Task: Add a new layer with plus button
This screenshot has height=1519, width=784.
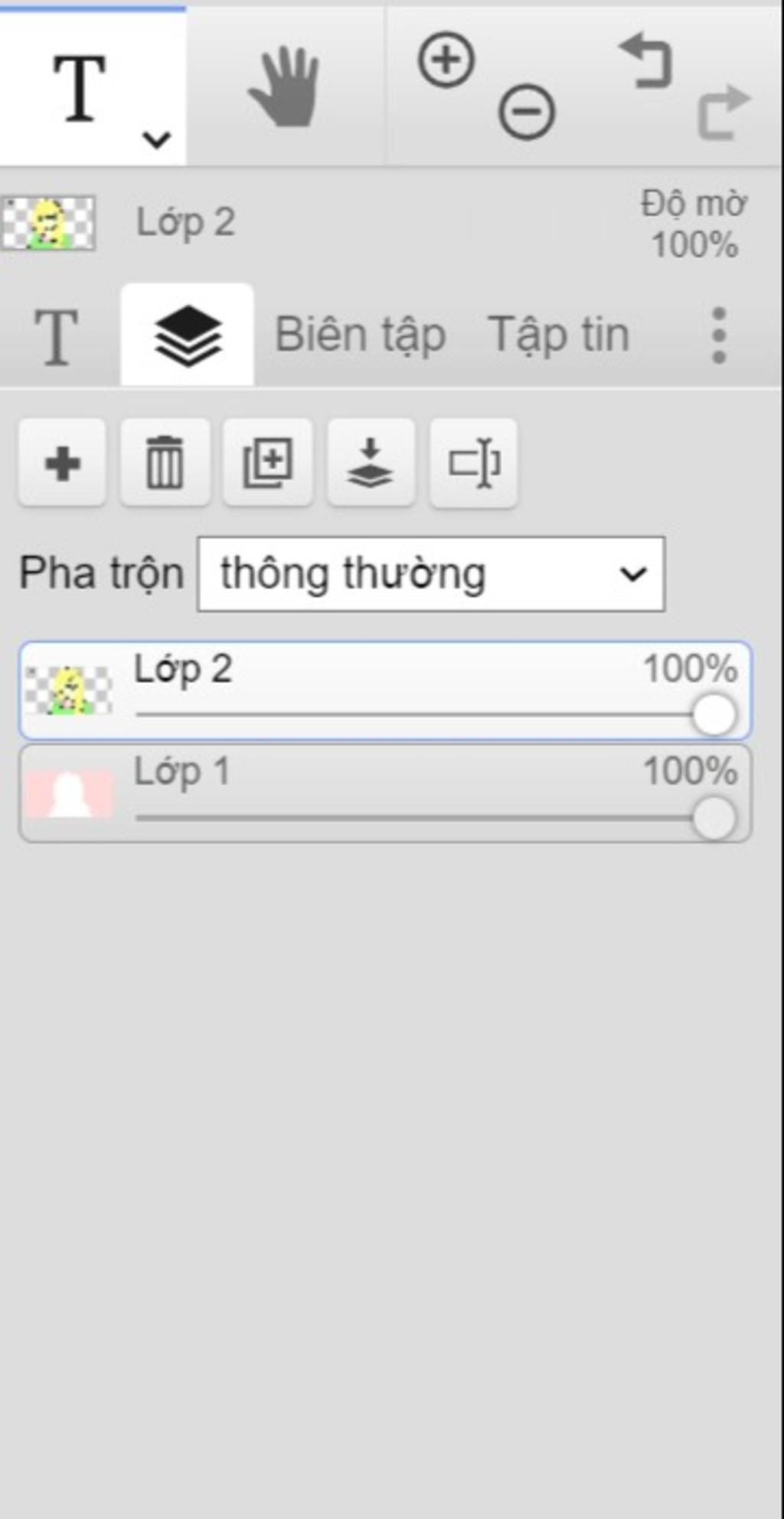Action: click(x=62, y=463)
